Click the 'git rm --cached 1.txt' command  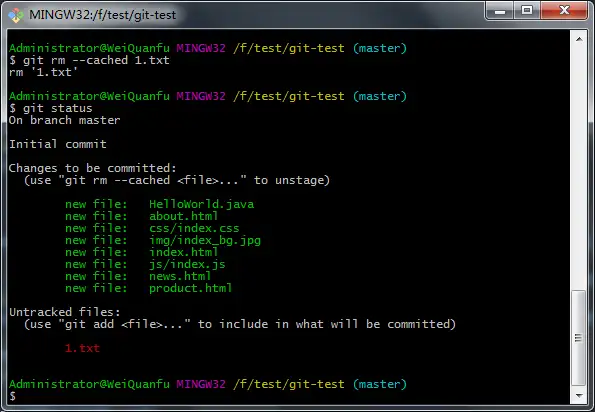coord(96,60)
